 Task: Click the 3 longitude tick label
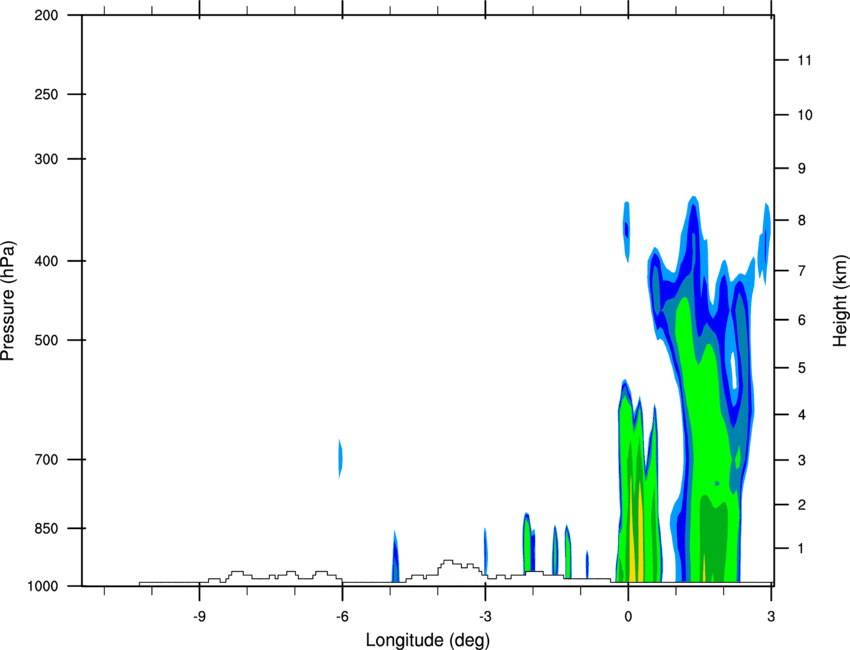click(x=771, y=616)
